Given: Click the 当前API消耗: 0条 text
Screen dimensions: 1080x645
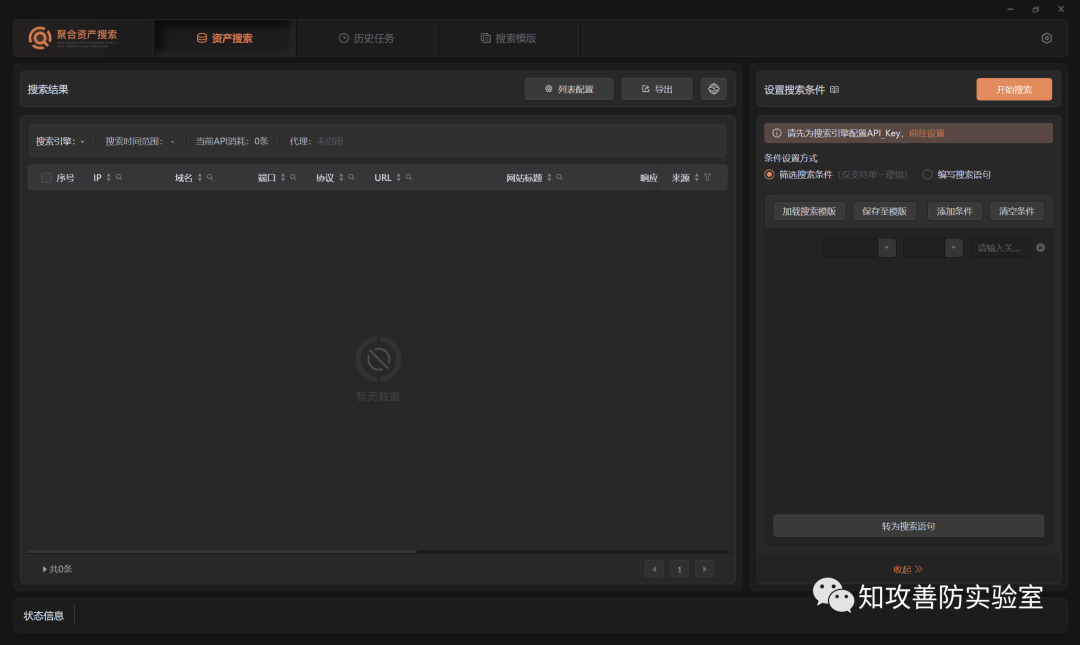Looking at the screenshot, I should click(232, 141).
